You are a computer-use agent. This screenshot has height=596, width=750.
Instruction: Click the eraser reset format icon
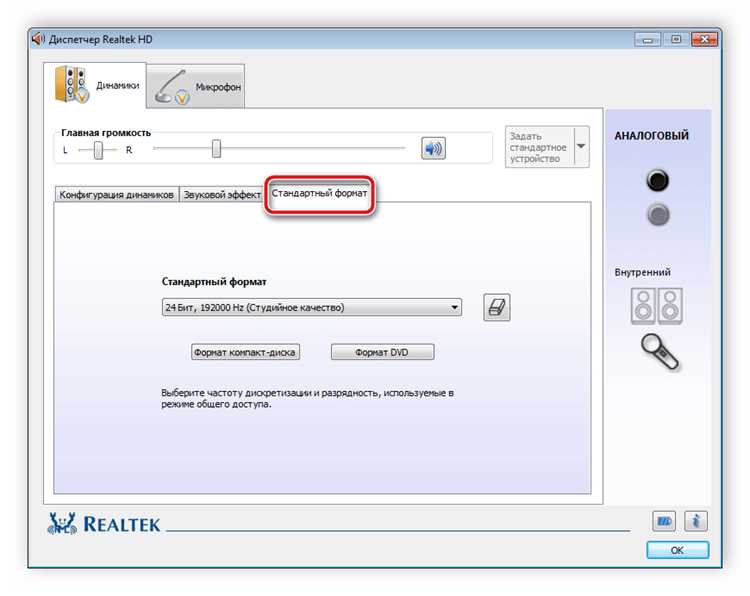point(496,307)
